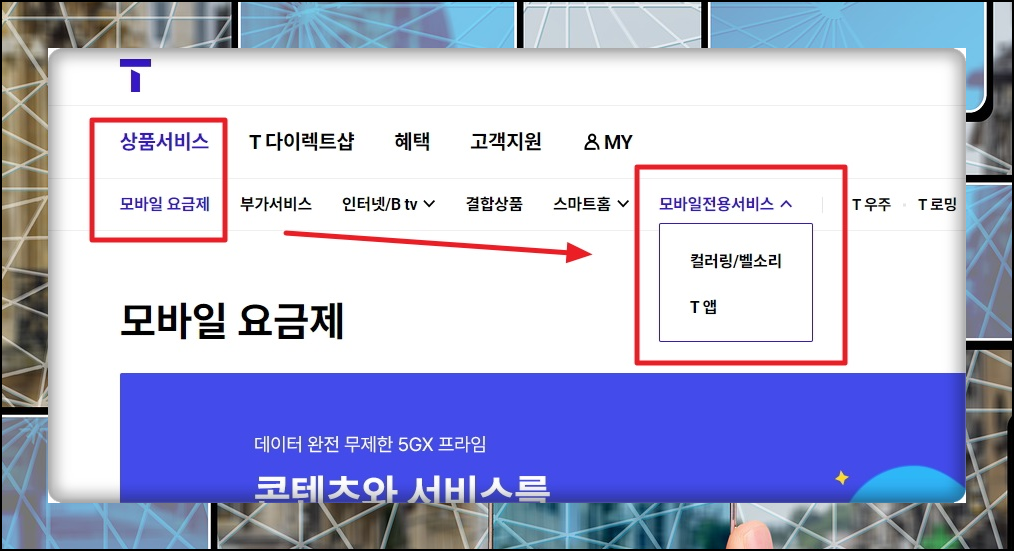The width and height of the screenshot is (1014, 551).
Task: Open the 고객지원 menu
Action: pyautogui.click(x=506, y=142)
